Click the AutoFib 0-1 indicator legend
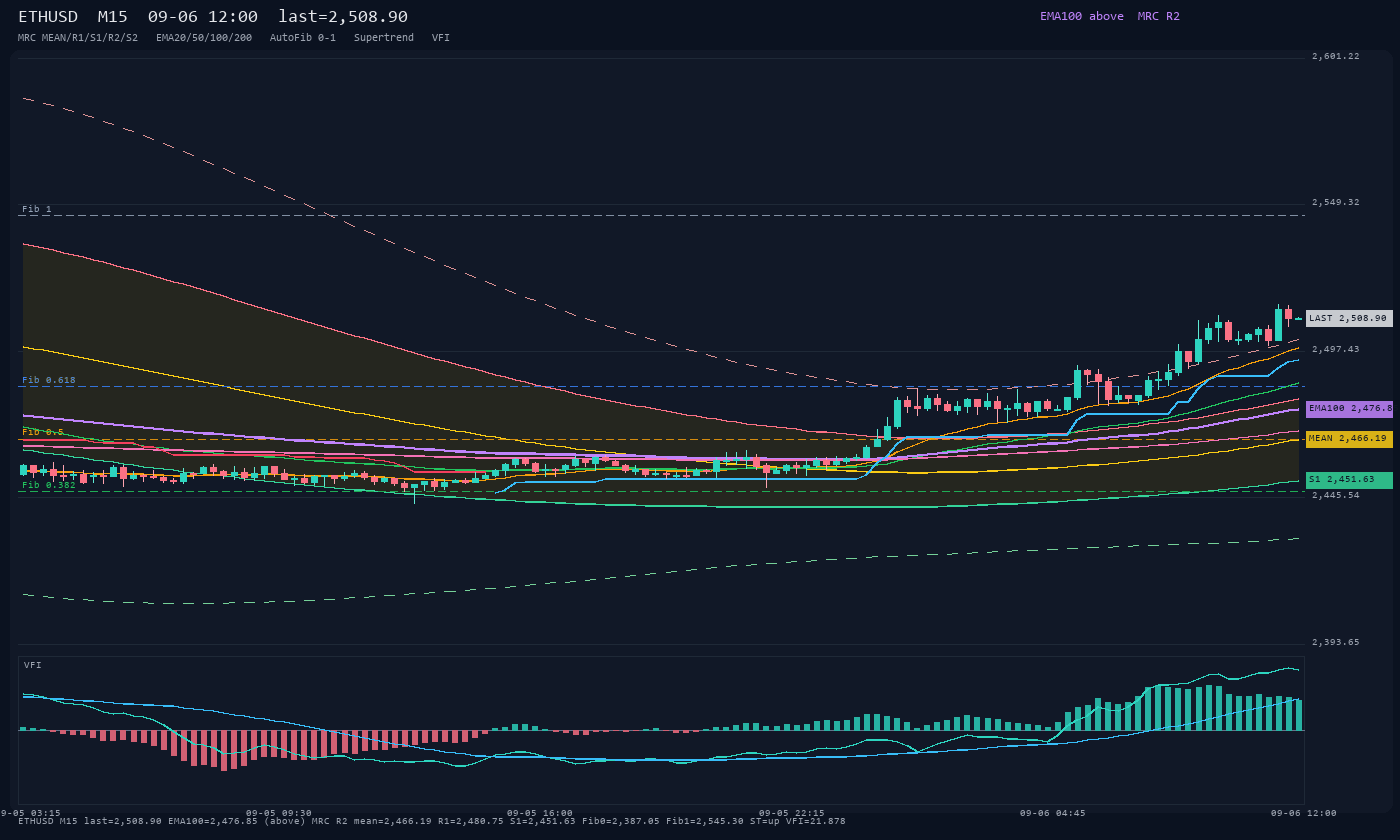The height and width of the screenshot is (840, 1400). point(303,38)
